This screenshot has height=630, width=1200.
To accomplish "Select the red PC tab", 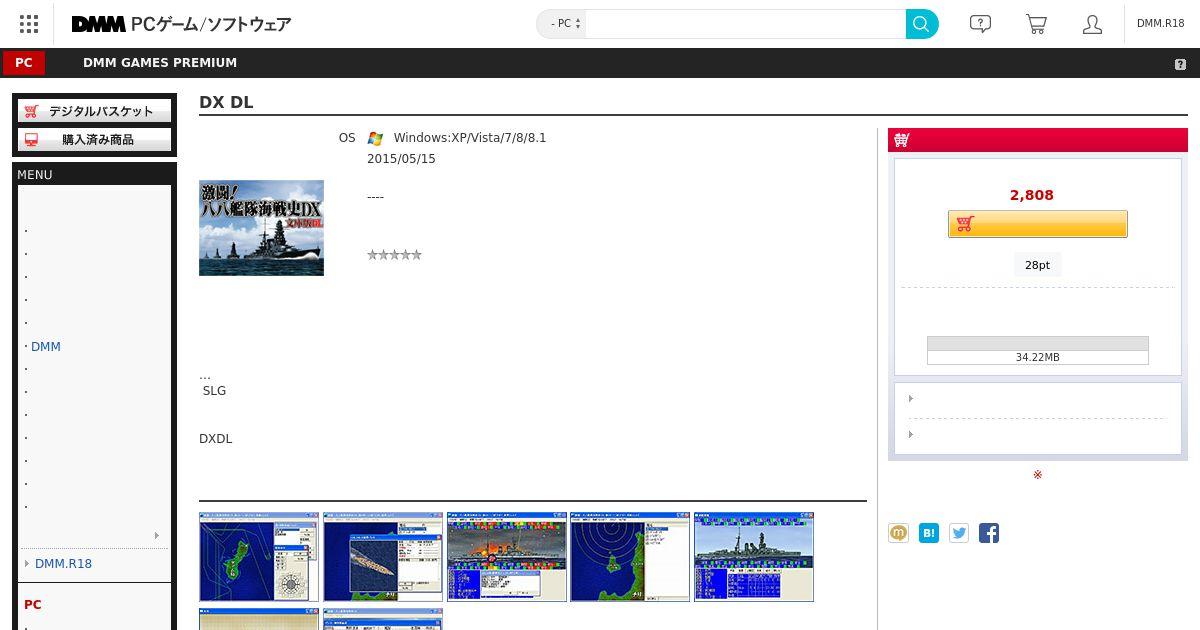I will (24, 63).
